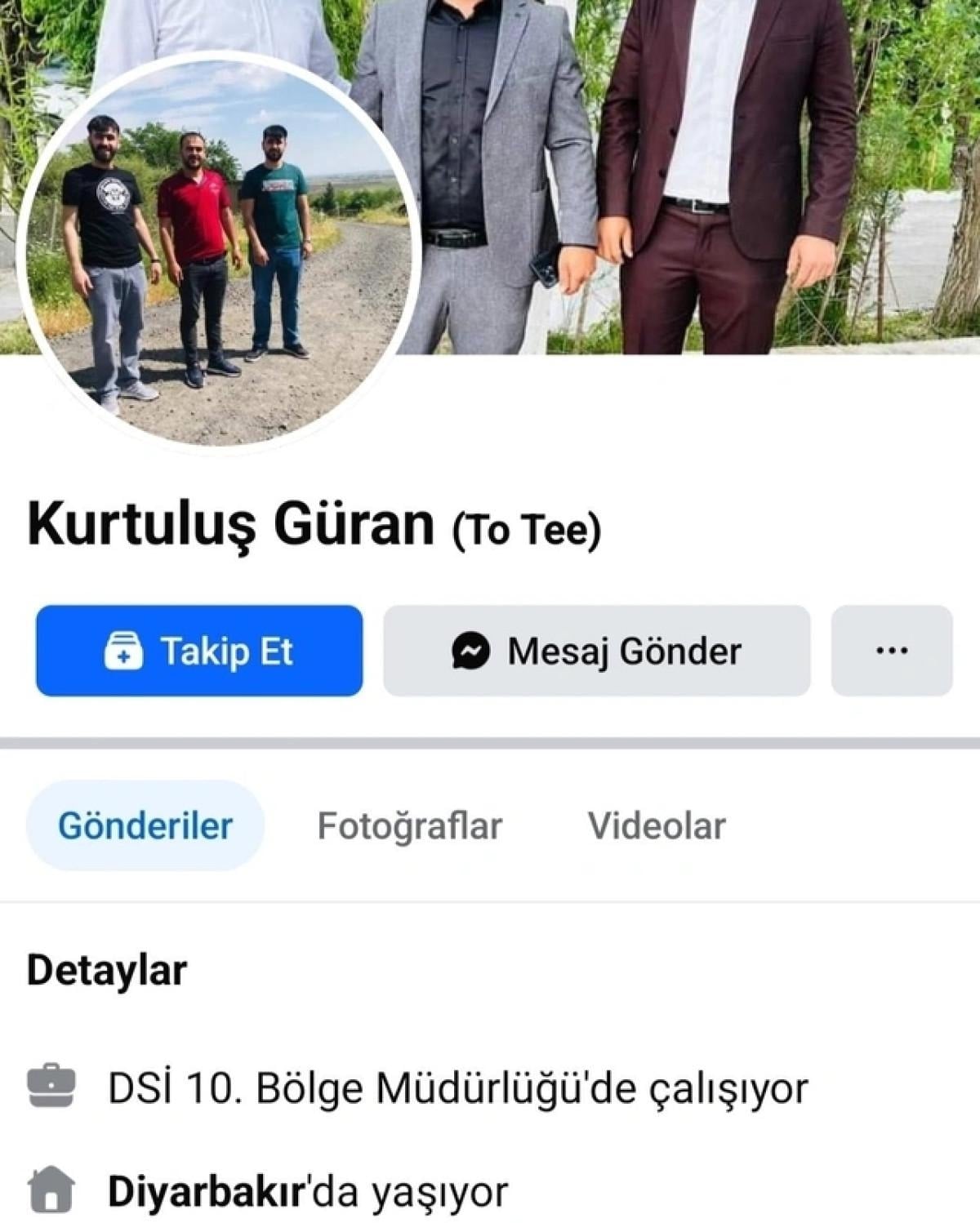This screenshot has height=1223, width=980.
Task: Switch to the Fotoğraflar tab
Action: pos(410,825)
